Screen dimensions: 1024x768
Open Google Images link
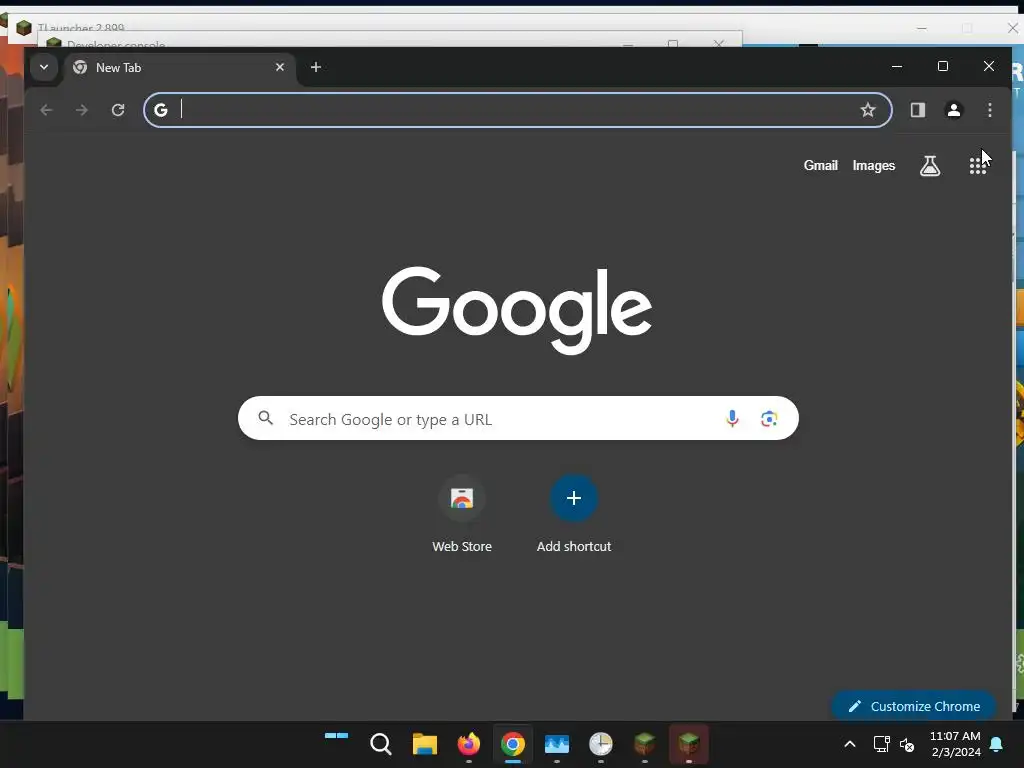(873, 166)
